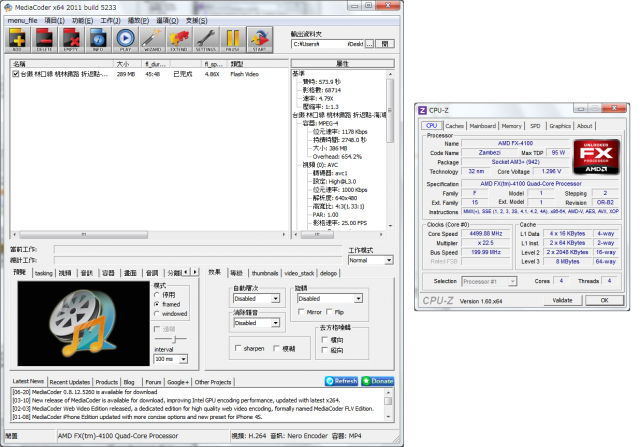Image resolution: width=640 pixels, height=447 pixels.
Task: Enable the Flip checkbox
Action: (x=329, y=312)
